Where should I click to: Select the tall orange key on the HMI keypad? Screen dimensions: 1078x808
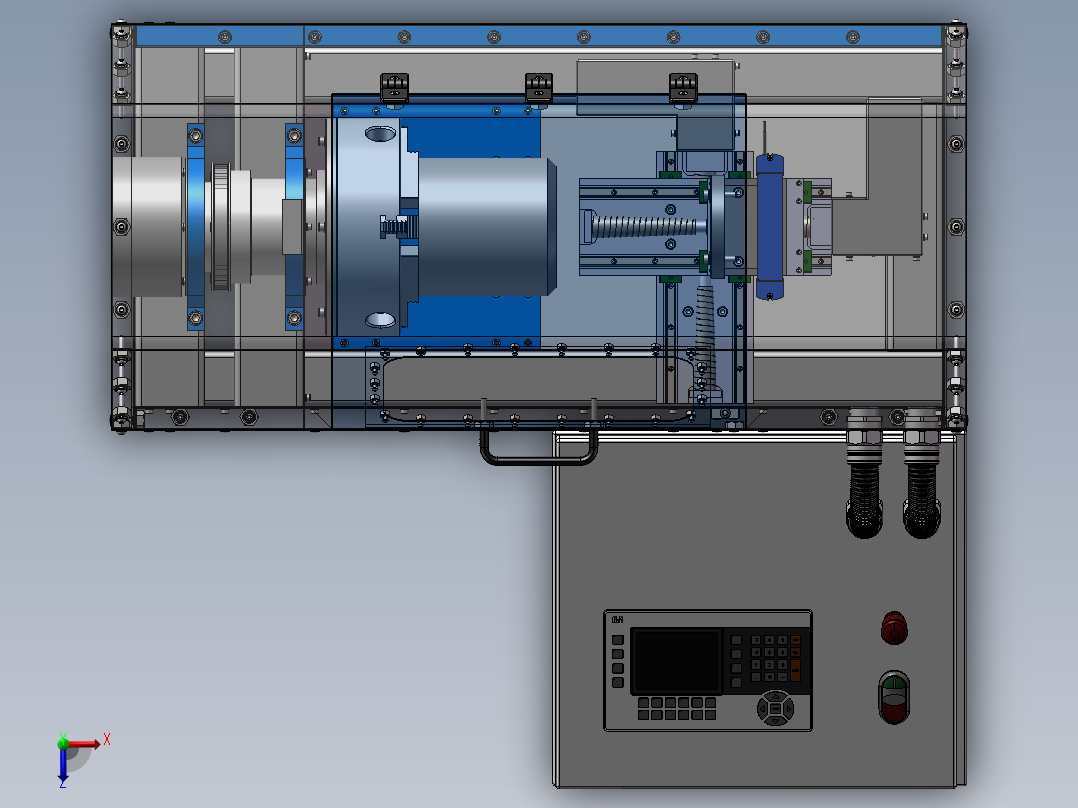(795, 670)
